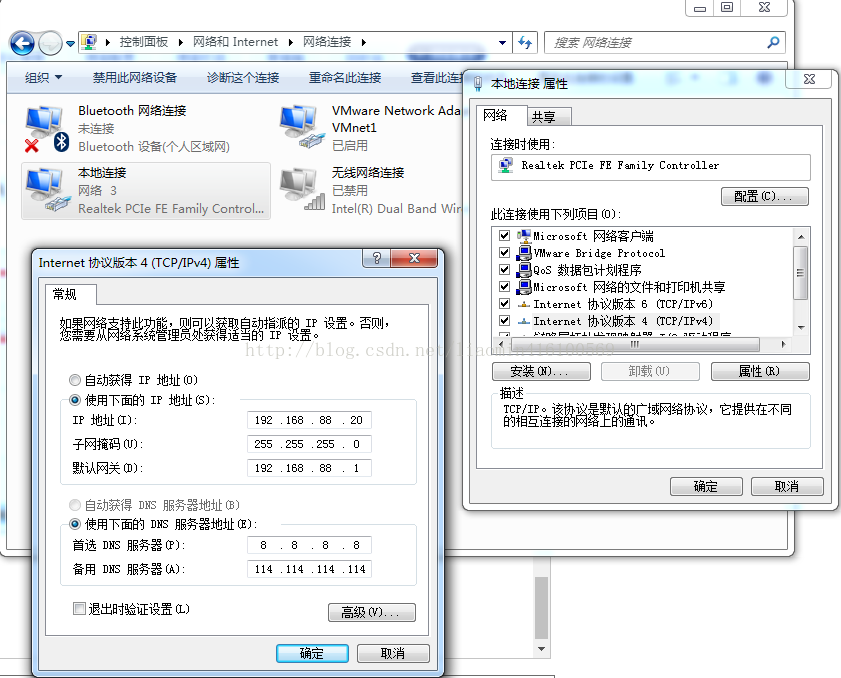Close the 本地连接 属性 dialog
Image resolution: width=841 pixels, height=678 pixels.
pyautogui.click(x=809, y=79)
